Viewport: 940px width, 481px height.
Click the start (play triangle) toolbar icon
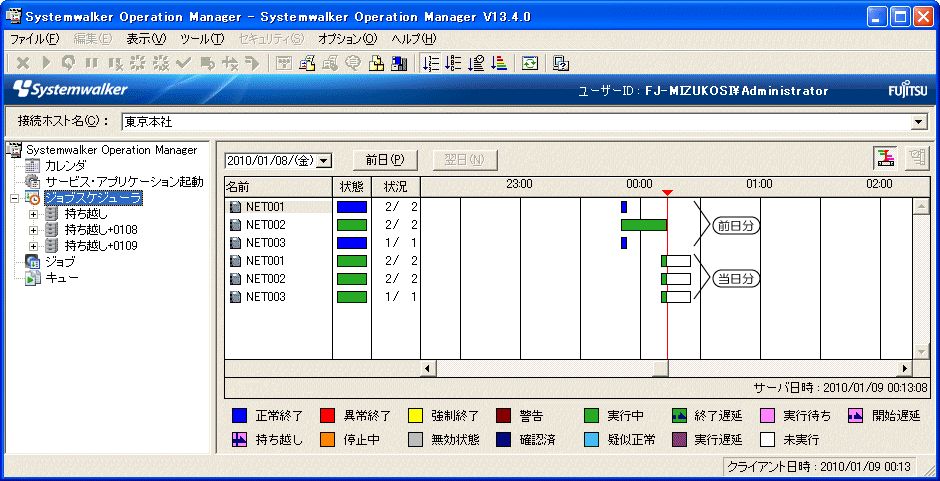(48, 63)
